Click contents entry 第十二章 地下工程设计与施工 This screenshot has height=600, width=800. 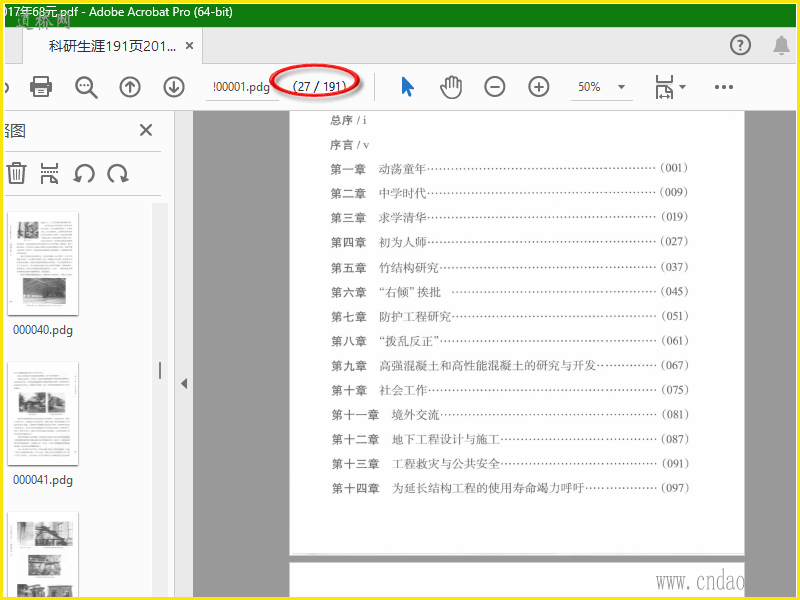509,439
